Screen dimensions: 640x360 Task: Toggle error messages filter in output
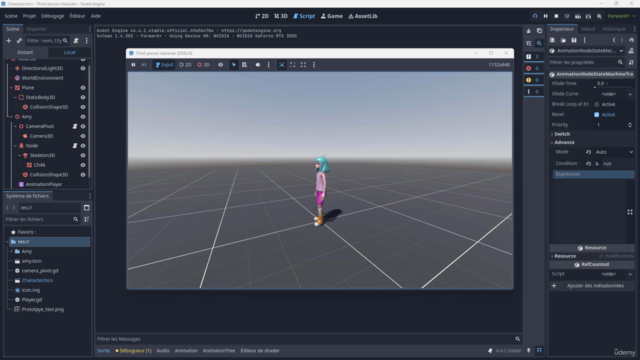tap(533, 68)
